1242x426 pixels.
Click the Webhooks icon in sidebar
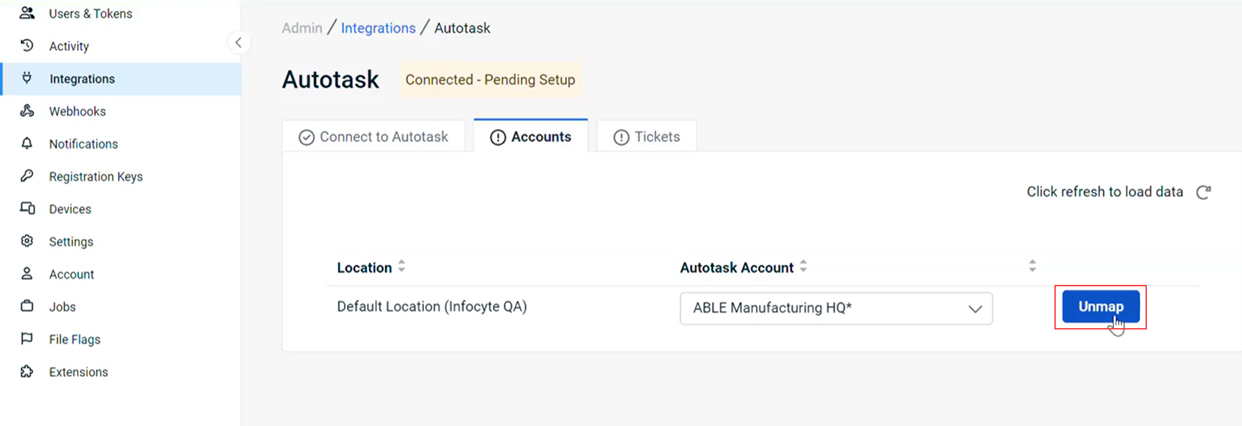pos(27,111)
